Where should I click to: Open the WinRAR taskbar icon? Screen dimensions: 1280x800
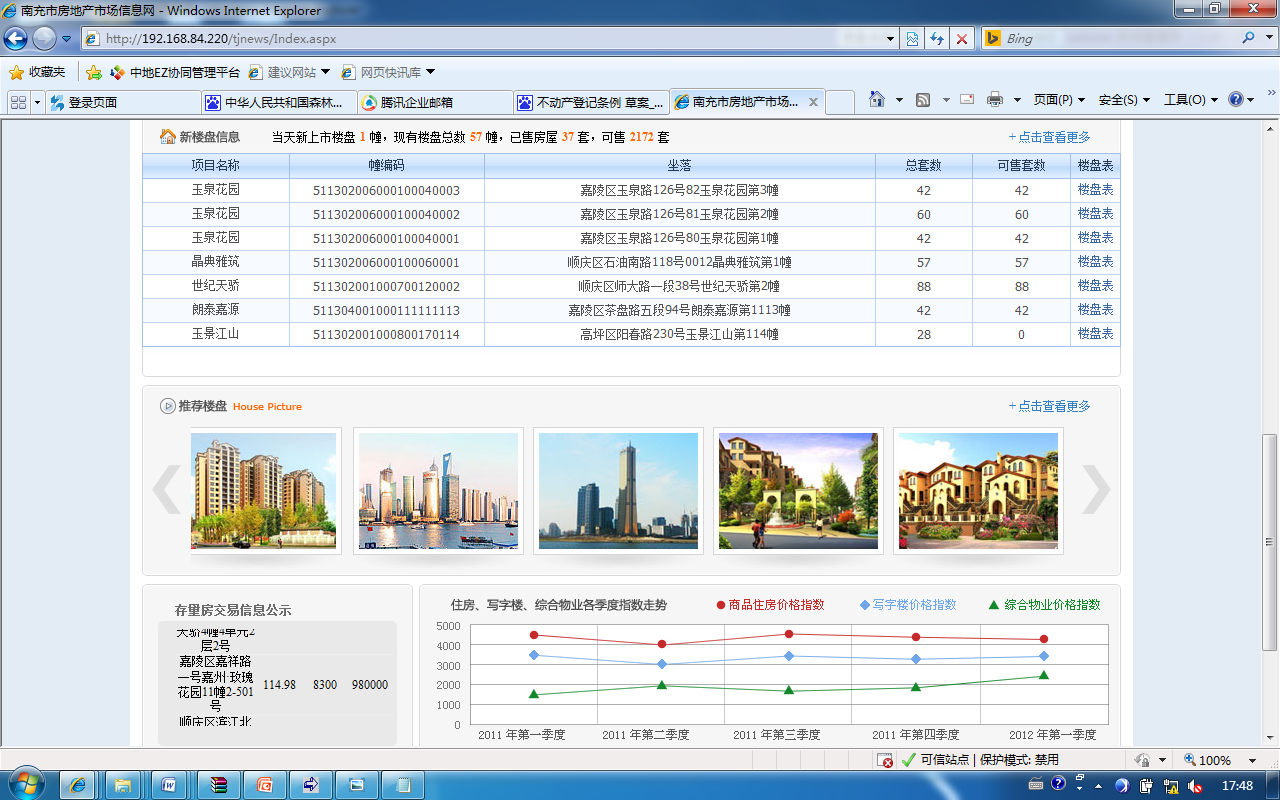coord(217,784)
